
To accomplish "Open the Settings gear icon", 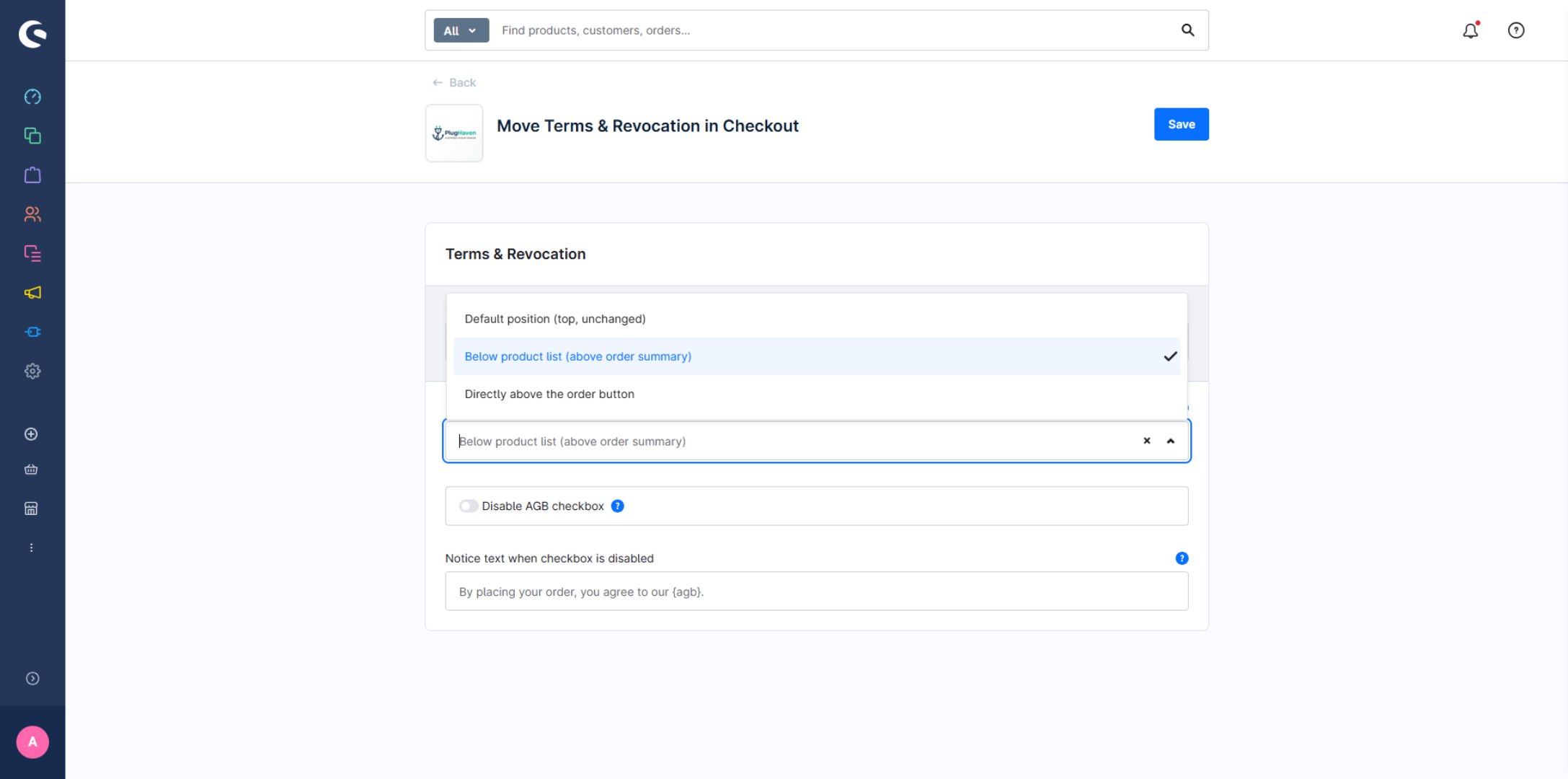I will pos(32,371).
